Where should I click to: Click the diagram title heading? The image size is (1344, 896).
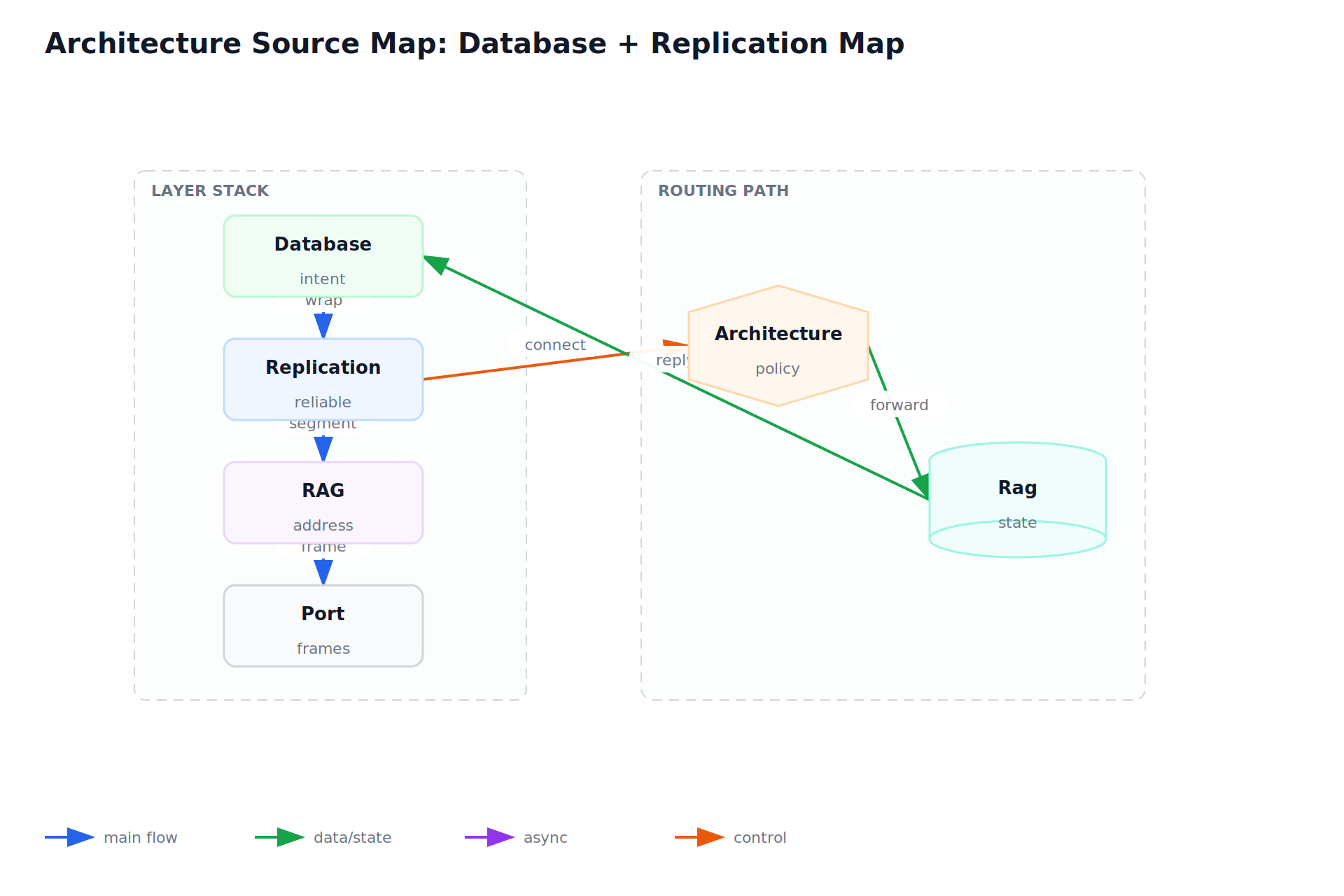pyautogui.click(x=475, y=43)
